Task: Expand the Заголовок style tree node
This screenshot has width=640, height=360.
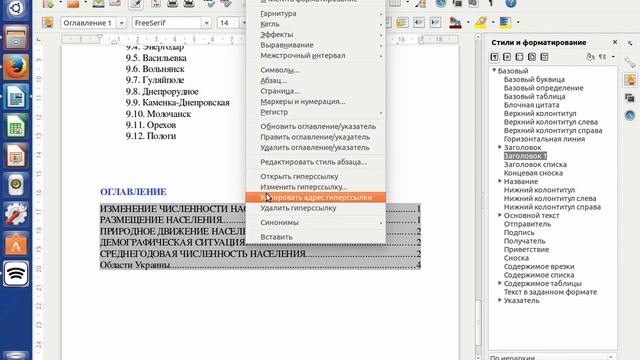Action: tap(500, 147)
